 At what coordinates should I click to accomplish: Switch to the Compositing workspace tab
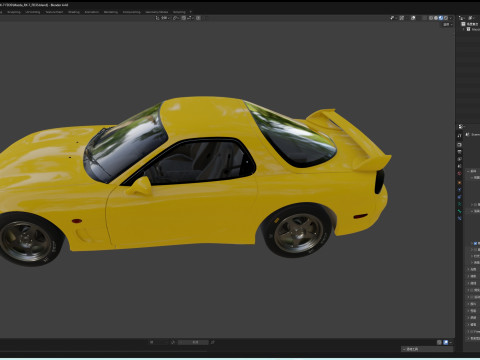[x=131, y=12]
